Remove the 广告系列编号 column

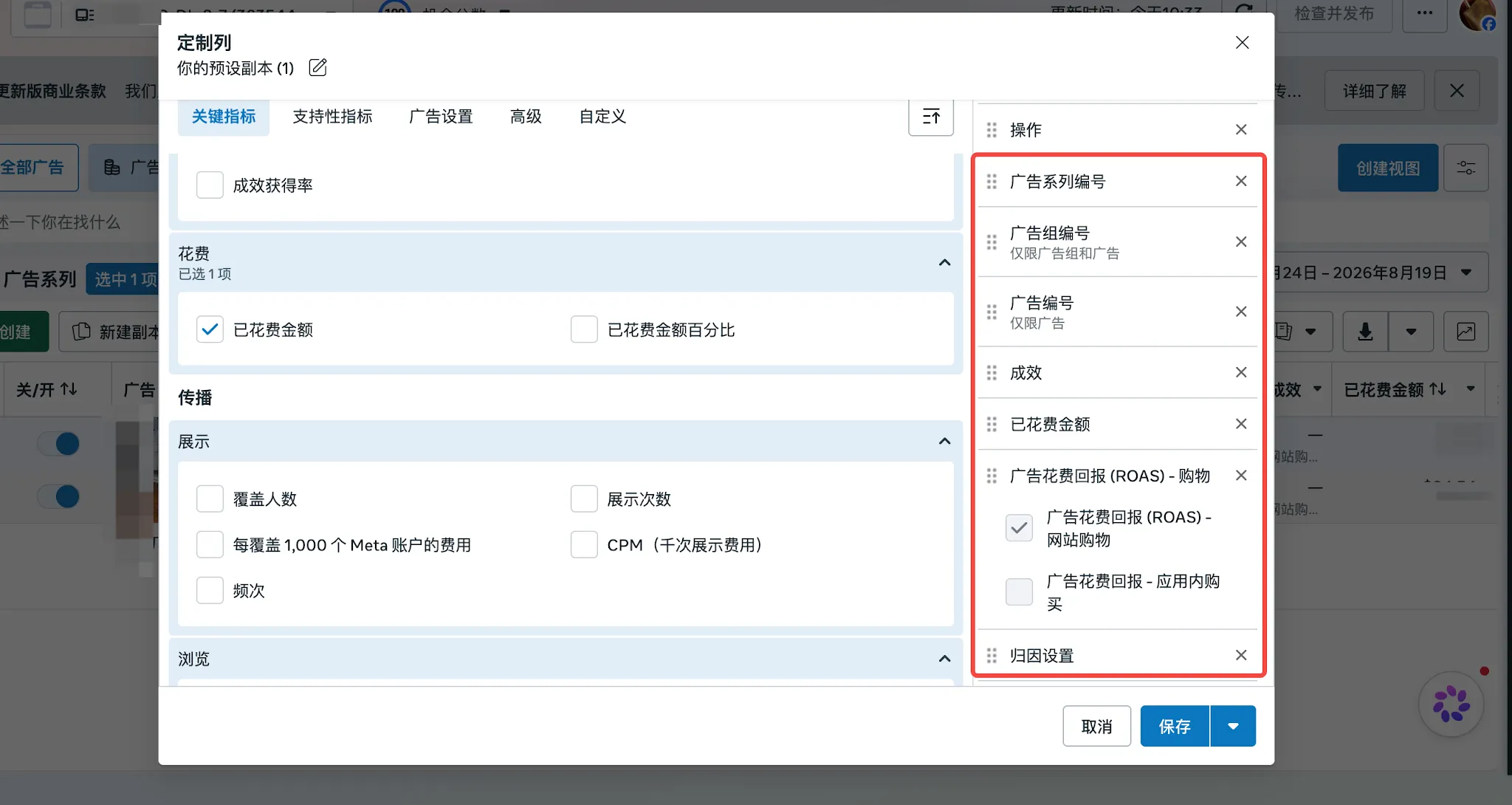(1241, 182)
